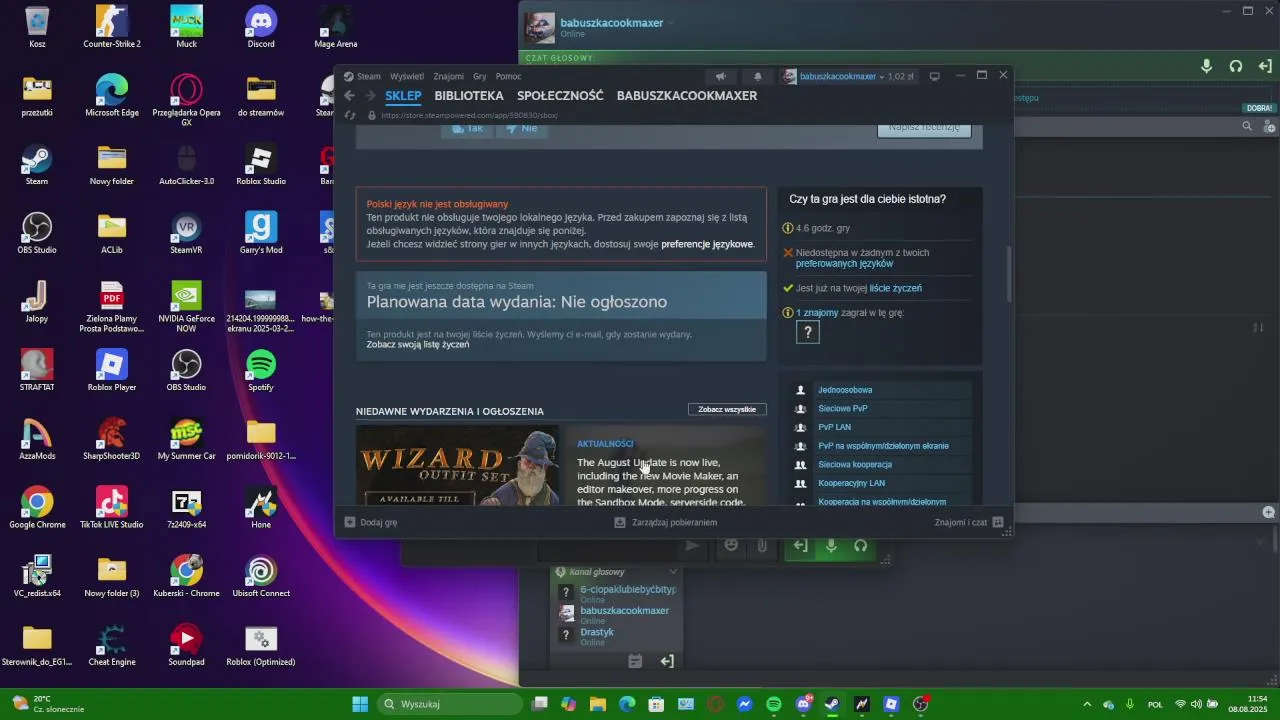Click the plus icon in friends window
Image resolution: width=1280 pixels, height=720 pixels.
click(1268, 512)
